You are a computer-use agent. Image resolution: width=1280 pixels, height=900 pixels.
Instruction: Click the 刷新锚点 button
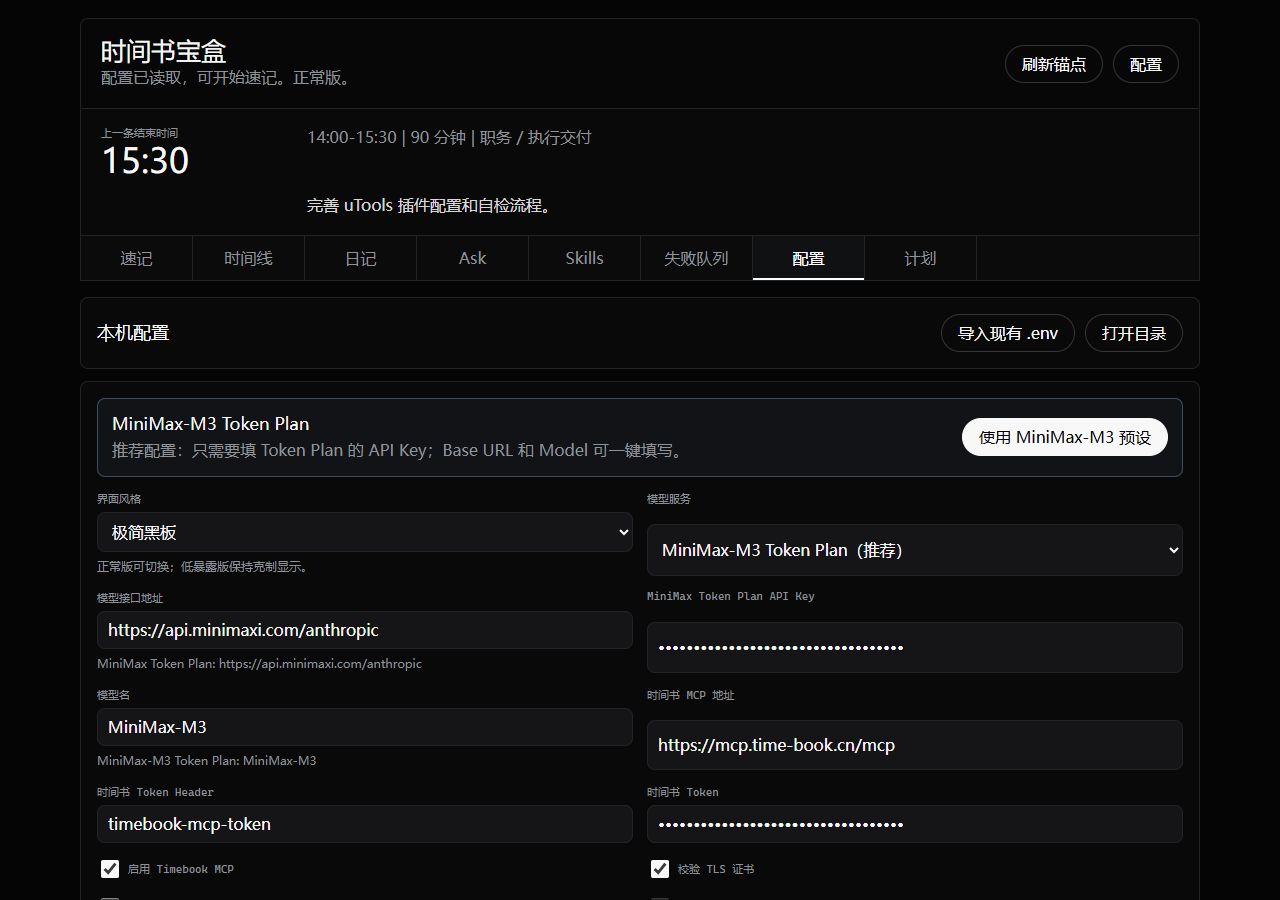pyautogui.click(x=1054, y=64)
